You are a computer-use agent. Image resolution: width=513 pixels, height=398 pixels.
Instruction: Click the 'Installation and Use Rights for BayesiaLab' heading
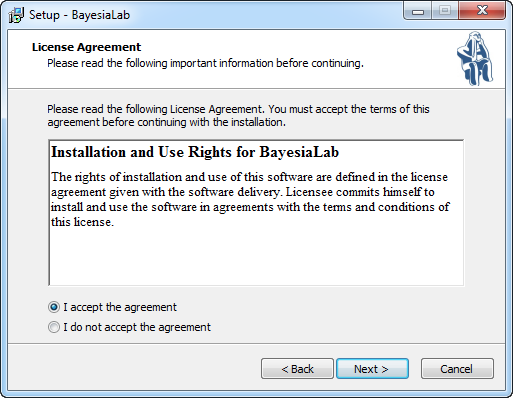195,152
